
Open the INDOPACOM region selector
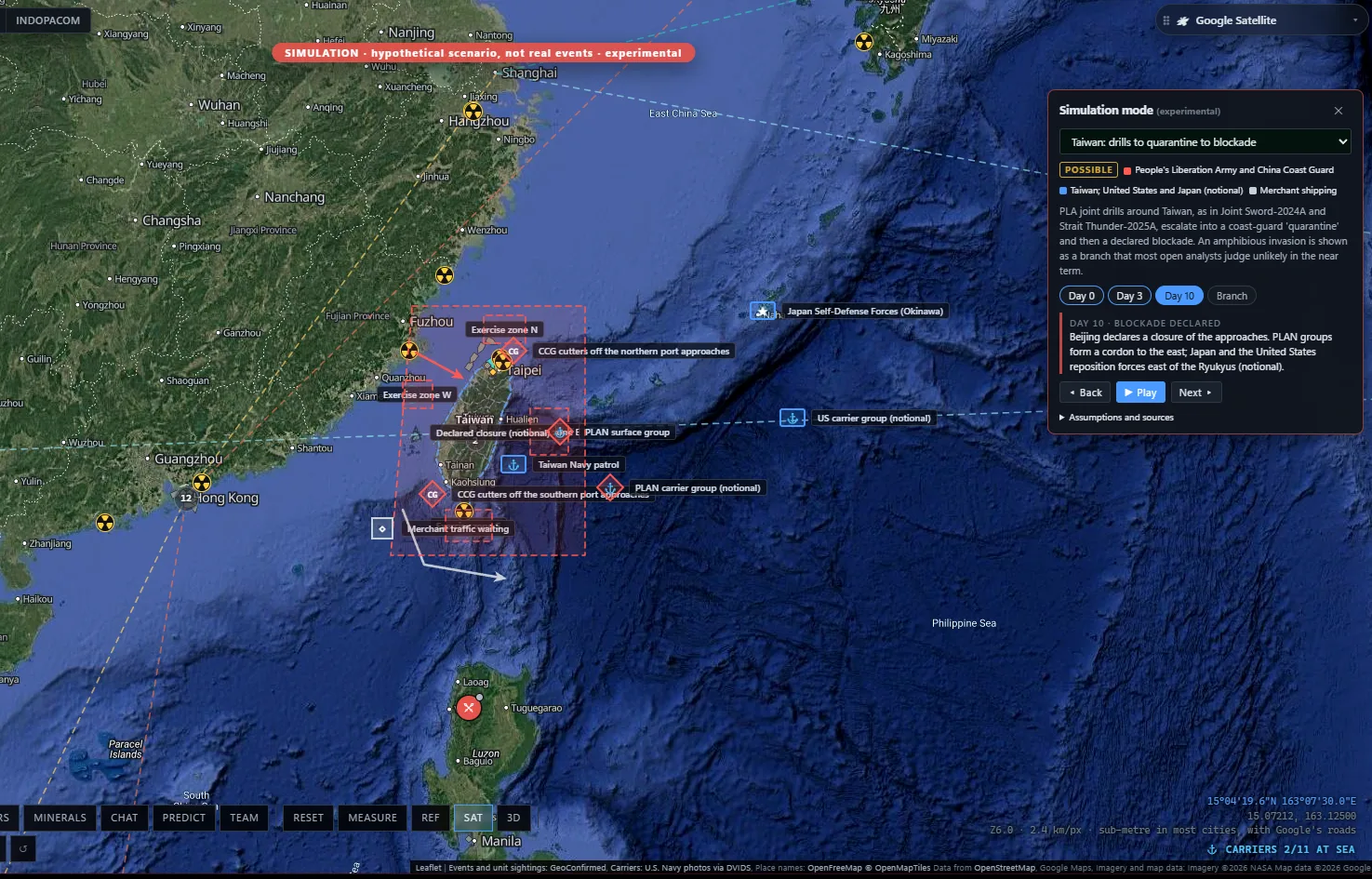coord(48,20)
